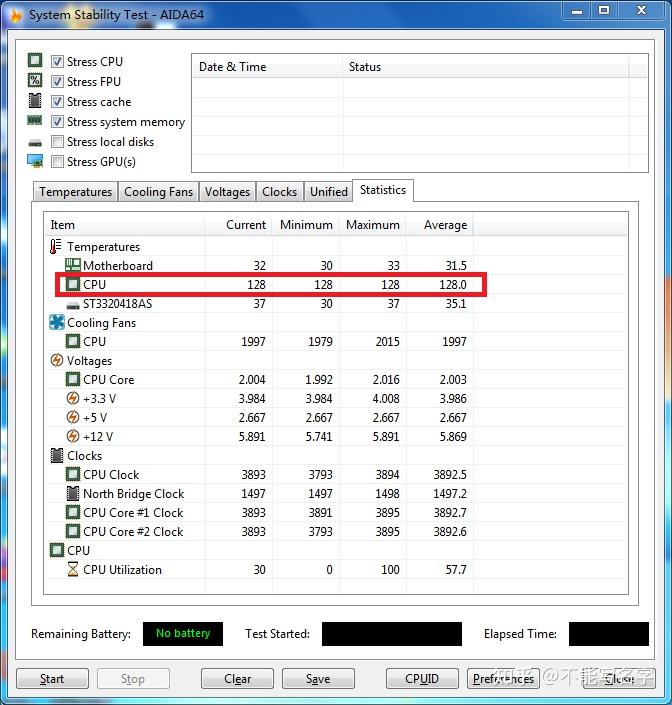Viewport: 672px width, 705px height.
Task: Click the Start button
Action: coord(52,678)
